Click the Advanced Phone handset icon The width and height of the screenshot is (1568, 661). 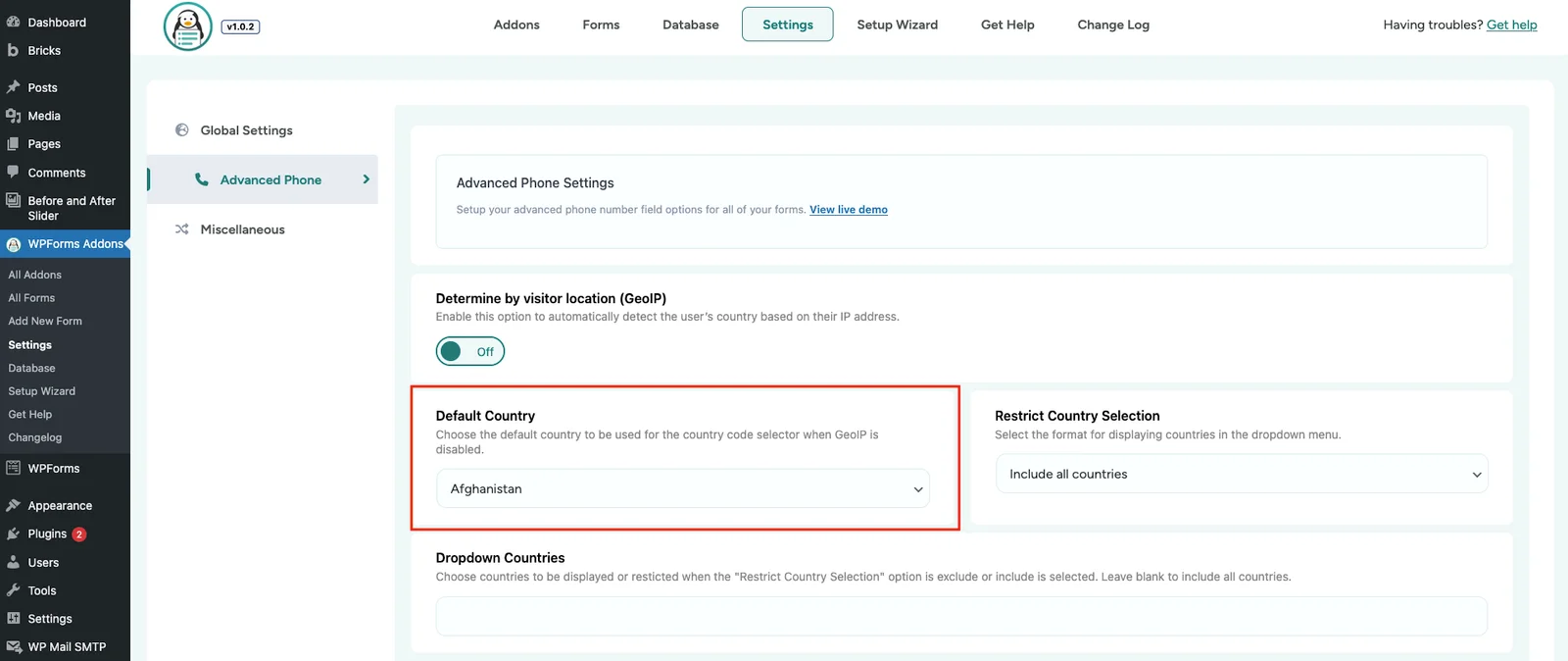[x=202, y=179]
